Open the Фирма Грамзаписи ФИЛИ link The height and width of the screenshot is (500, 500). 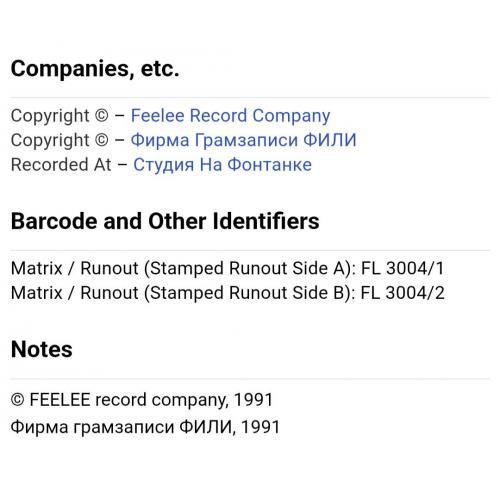pyautogui.click(x=244, y=140)
